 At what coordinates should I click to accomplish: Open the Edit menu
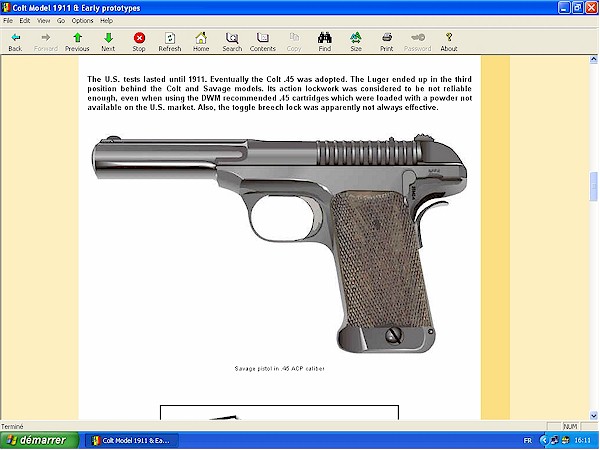(25, 21)
